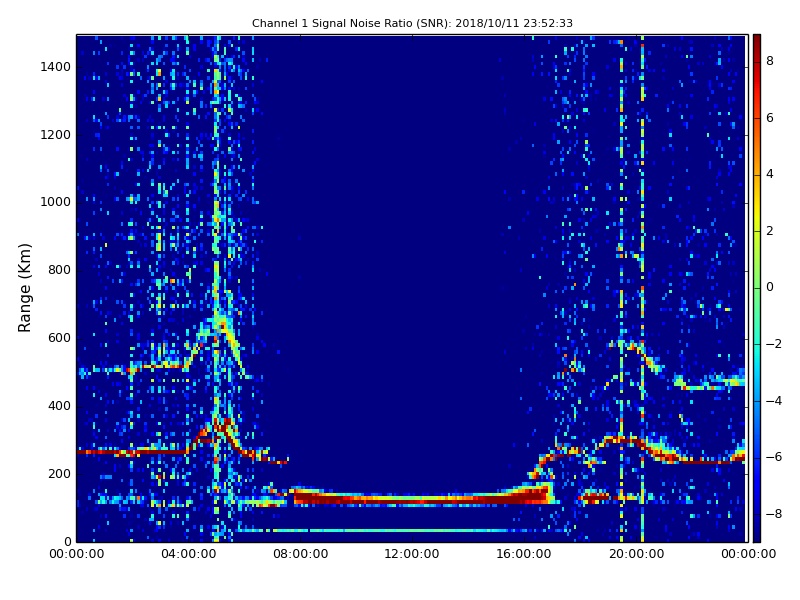The height and width of the screenshot is (600, 800).
Task: Click the 04:00:00 time axis label
Action: 188,554
